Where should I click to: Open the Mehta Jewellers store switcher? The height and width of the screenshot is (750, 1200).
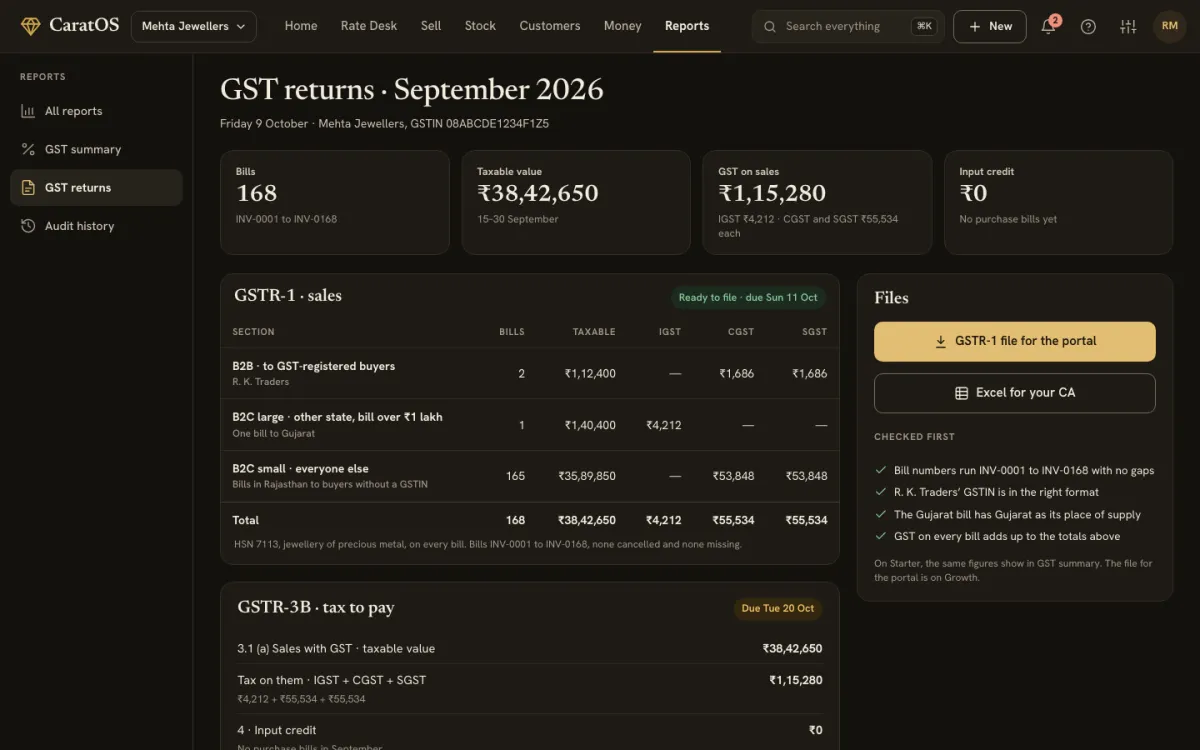[193, 26]
